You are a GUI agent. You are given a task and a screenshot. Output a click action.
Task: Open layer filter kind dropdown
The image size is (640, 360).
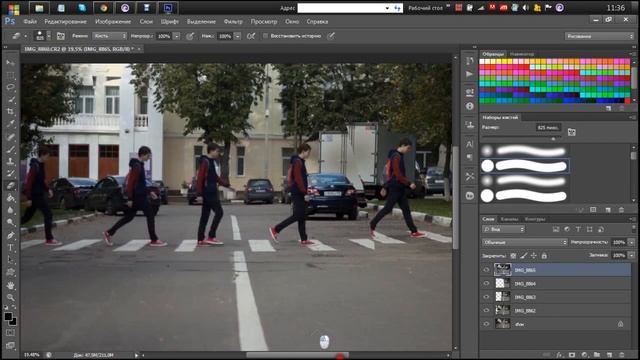click(503, 229)
